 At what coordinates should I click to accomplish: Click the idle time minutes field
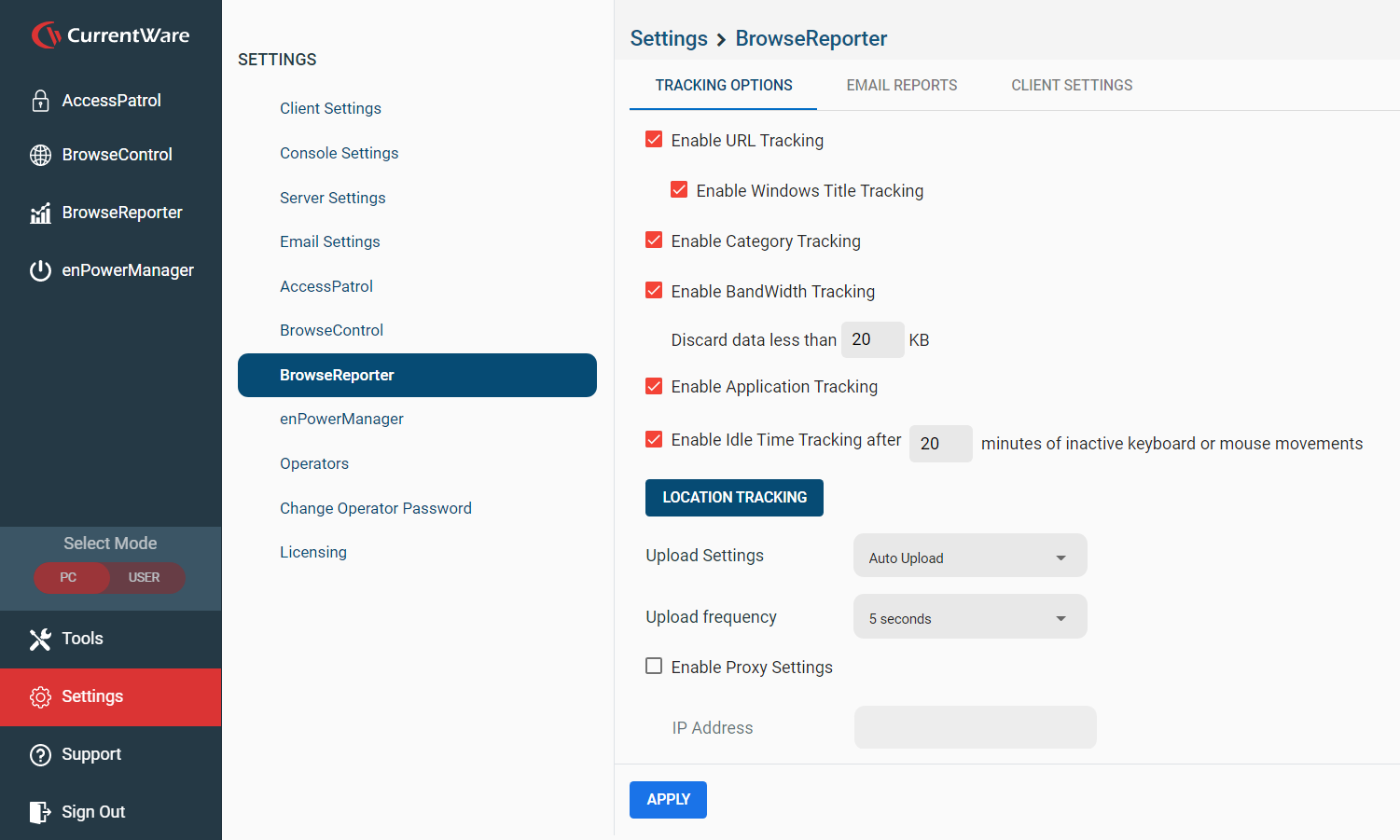click(940, 444)
